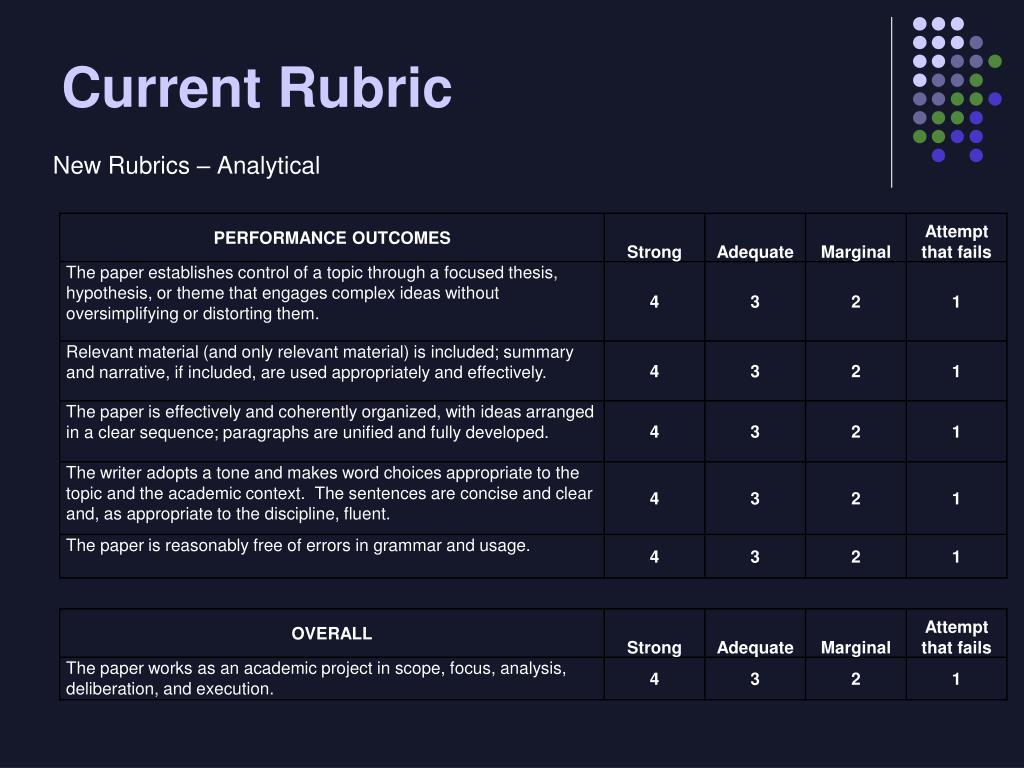
Task: Choose score 3 in the Relevant material row
Action: click(x=755, y=372)
